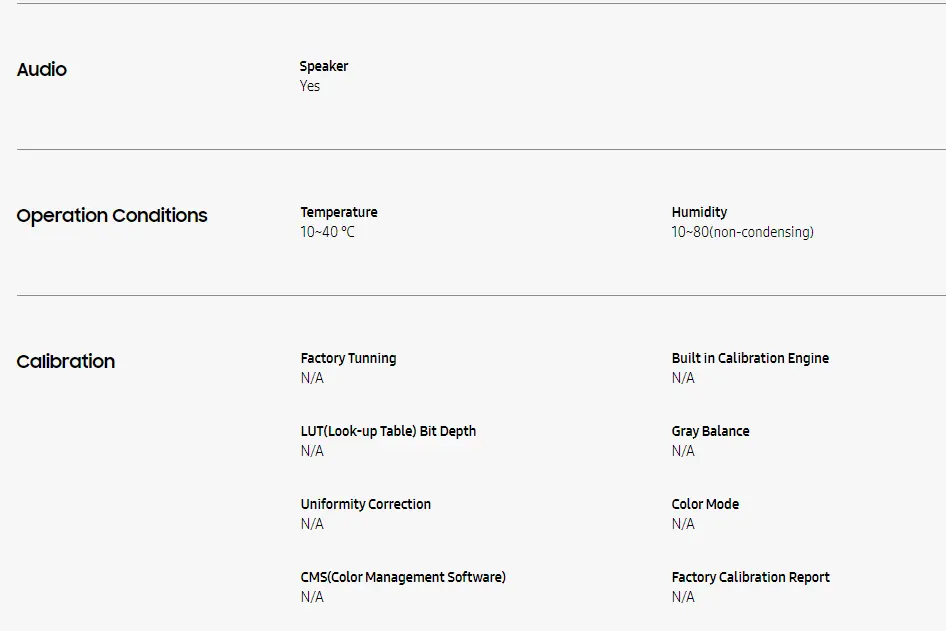946x631 pixels.
Task: Click the N/A value under Factory Tunning
Action: [312, 378]
